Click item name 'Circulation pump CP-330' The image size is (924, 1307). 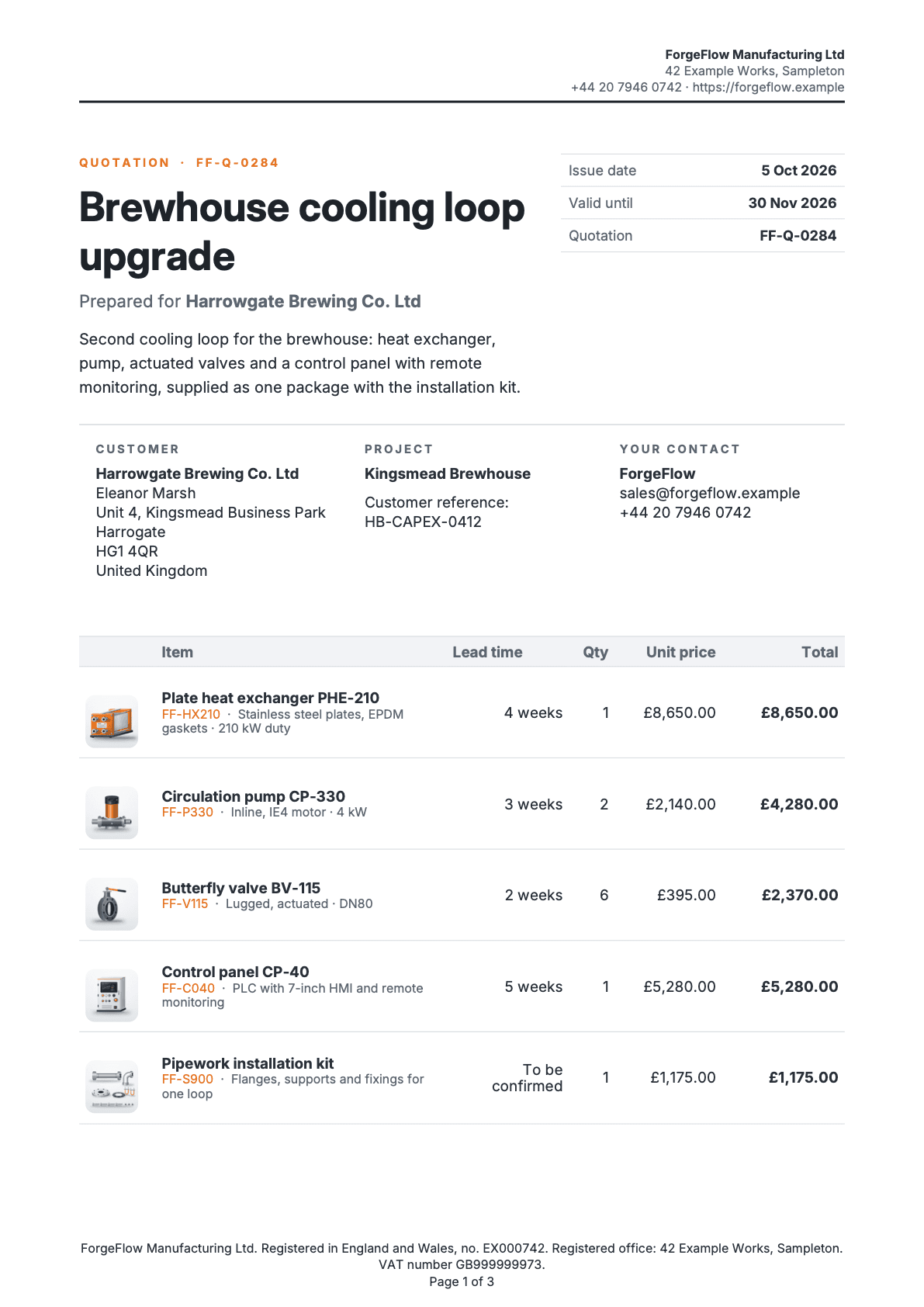(x=253, y=796)
